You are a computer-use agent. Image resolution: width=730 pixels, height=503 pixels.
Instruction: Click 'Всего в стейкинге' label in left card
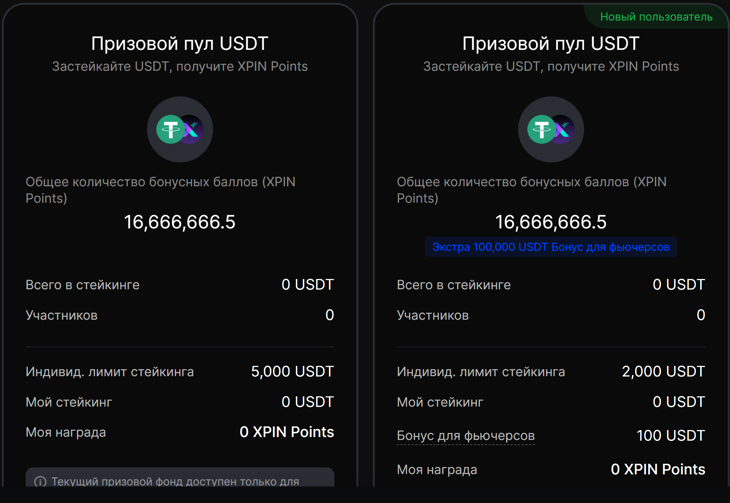point(82,285)
